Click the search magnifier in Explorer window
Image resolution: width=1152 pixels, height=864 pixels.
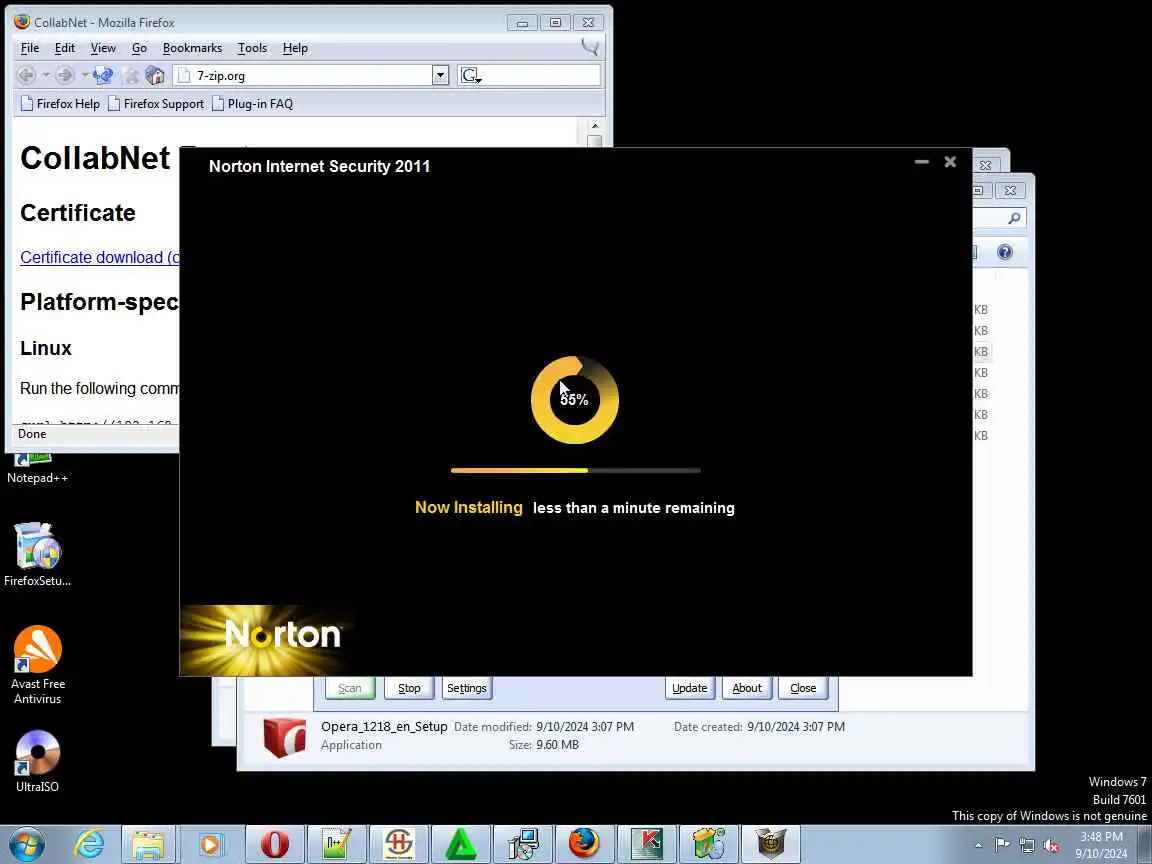coord(1014,218)
